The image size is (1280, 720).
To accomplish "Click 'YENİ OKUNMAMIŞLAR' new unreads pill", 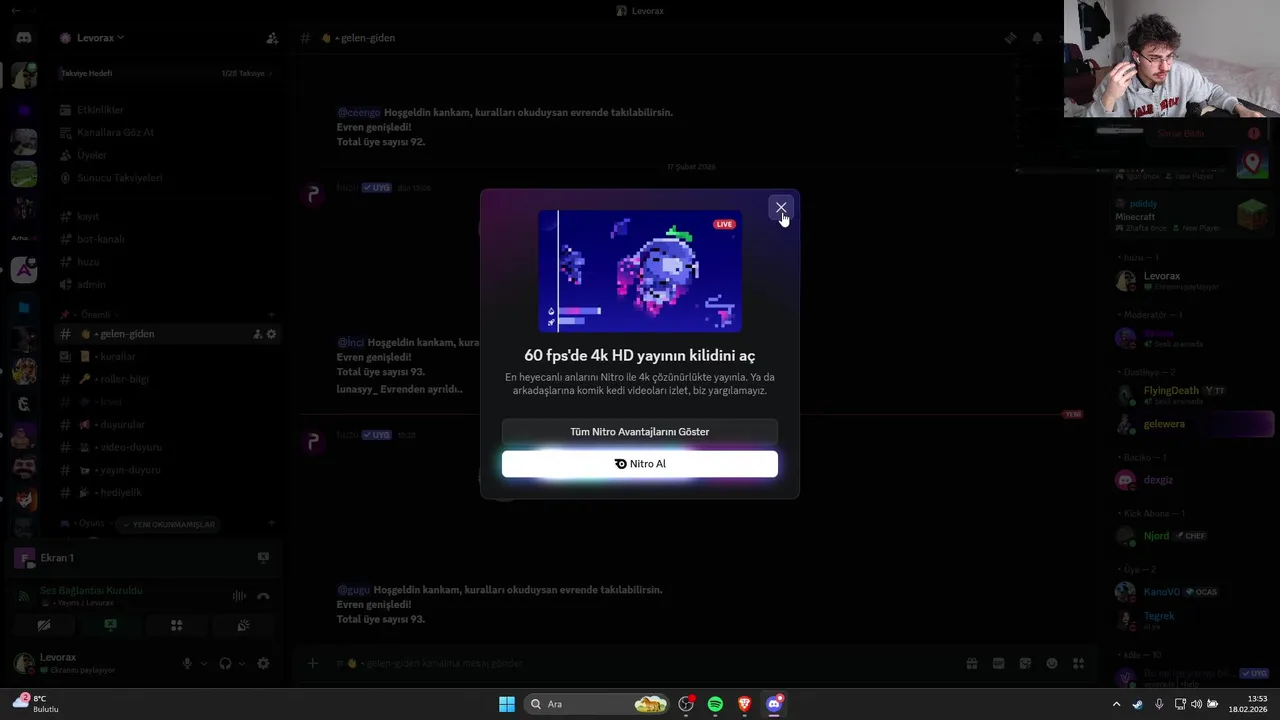I will pyautogui.click(x=168, y=524).
